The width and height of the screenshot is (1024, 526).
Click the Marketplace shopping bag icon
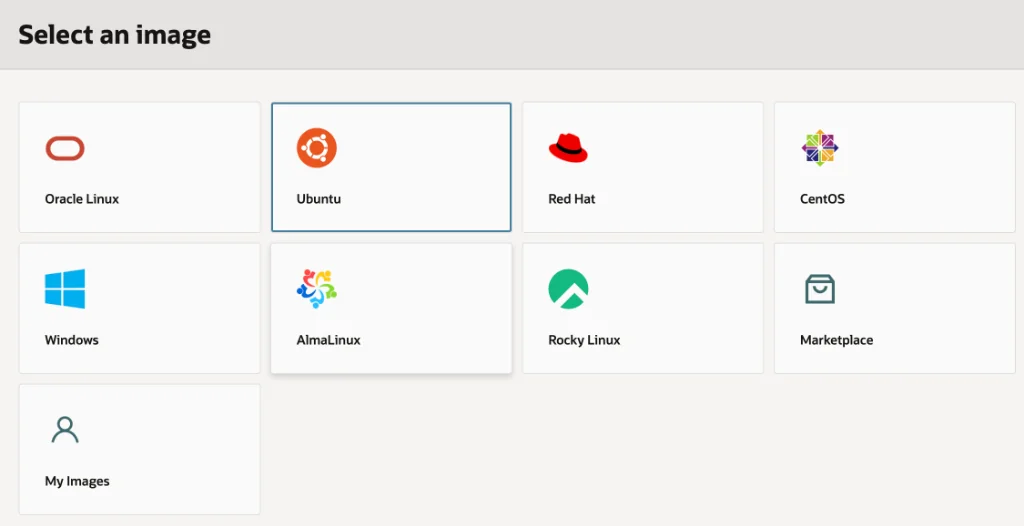tap(820, 289)
